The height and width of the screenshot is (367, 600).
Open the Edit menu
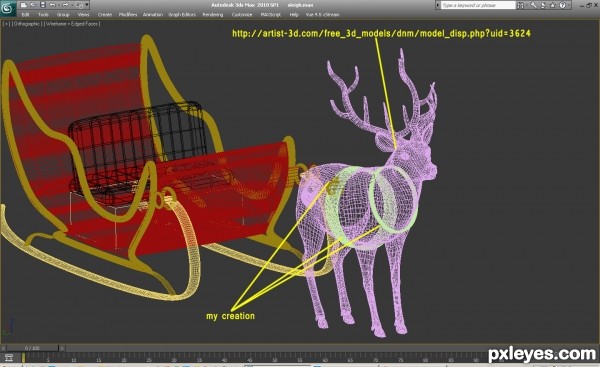tap(25, 15)
